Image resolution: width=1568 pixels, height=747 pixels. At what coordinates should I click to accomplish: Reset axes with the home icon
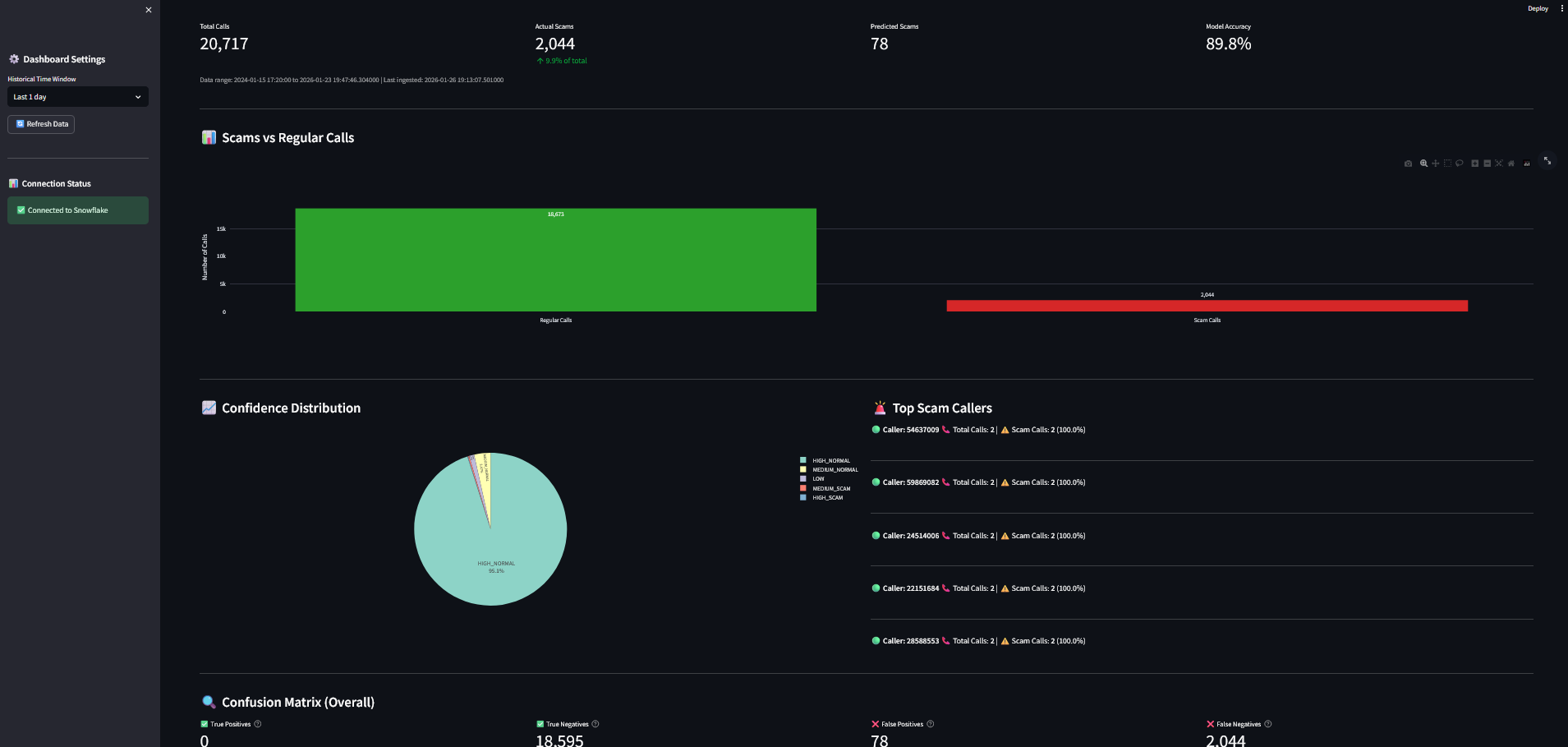click(1511, 164)
